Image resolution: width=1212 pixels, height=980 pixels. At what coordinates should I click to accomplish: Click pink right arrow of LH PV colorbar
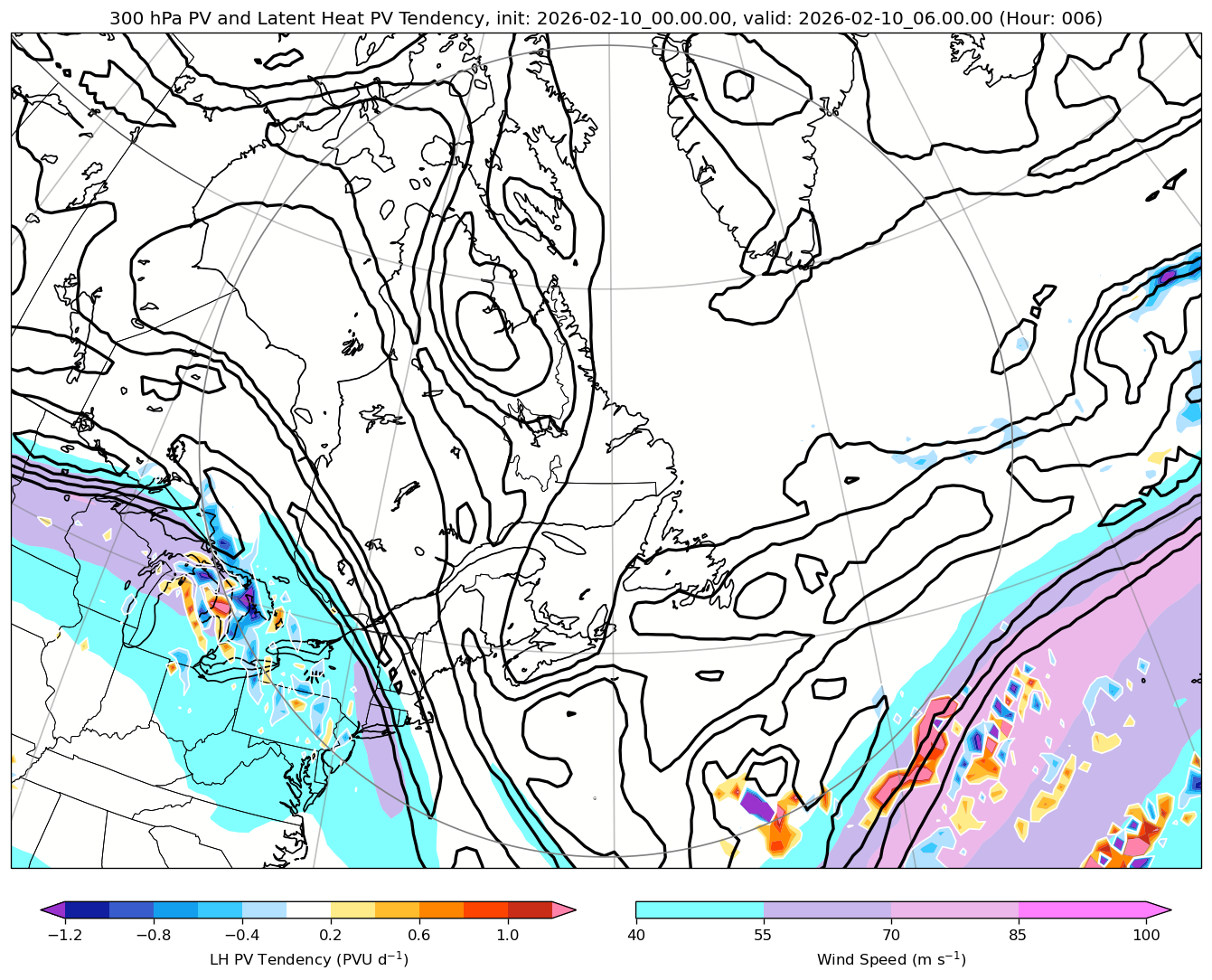pos(564,909)
